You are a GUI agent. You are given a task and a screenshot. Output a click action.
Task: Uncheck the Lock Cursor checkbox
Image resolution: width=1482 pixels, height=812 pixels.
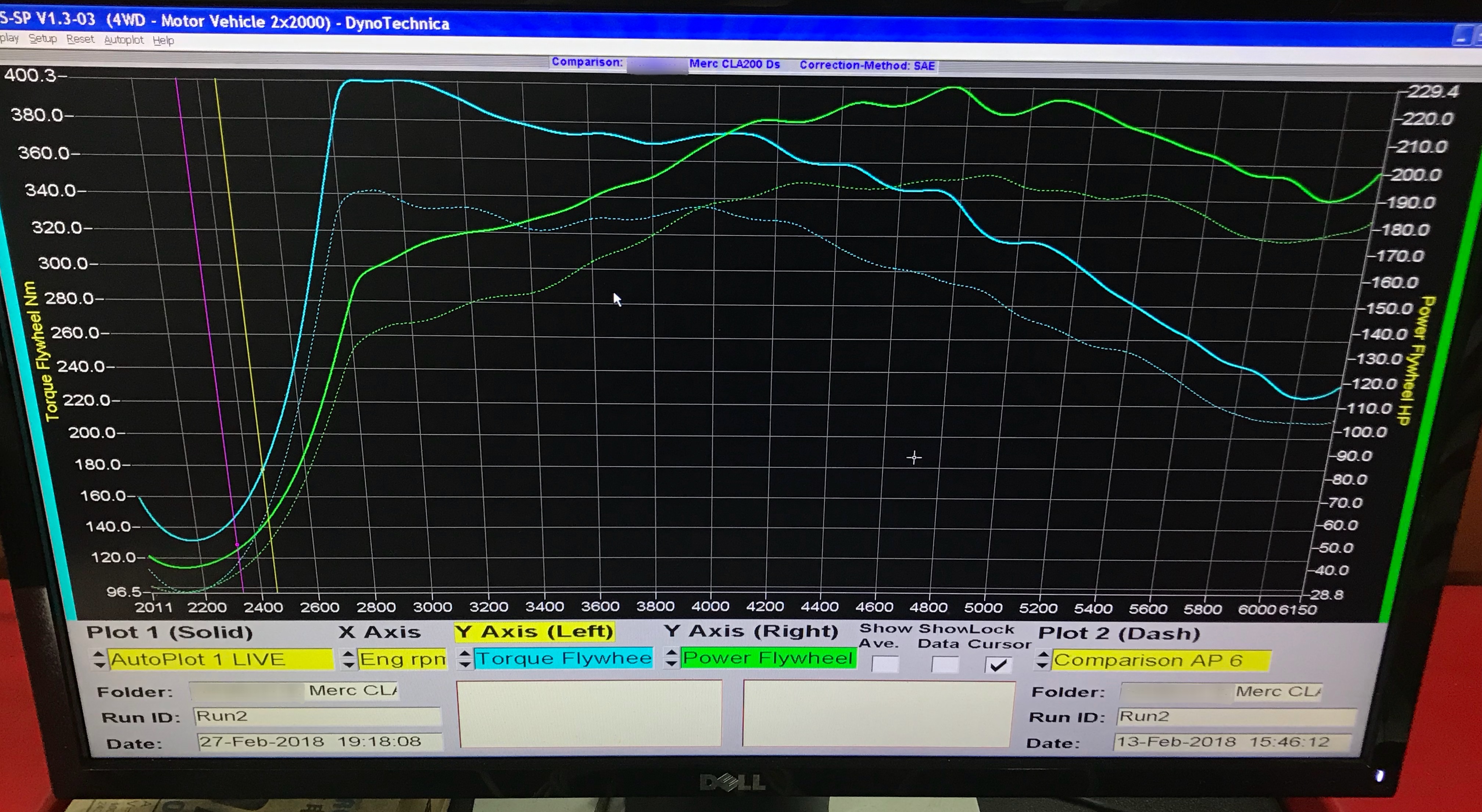tap(998, 665)
